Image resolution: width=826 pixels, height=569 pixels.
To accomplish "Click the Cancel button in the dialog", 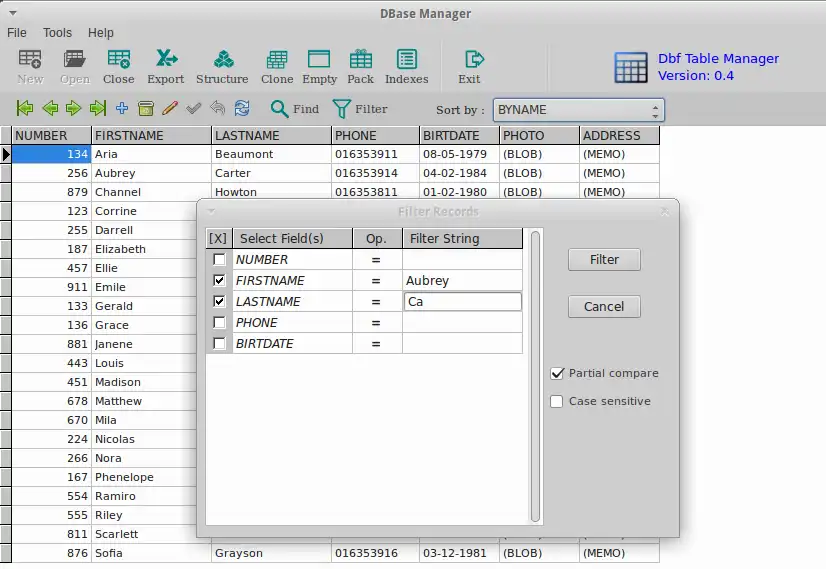I will pyautogui.click(x=604, y=307).
